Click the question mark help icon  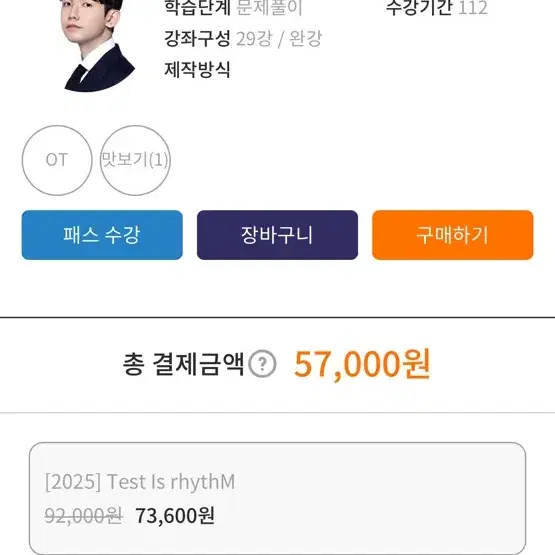[262, 364]
